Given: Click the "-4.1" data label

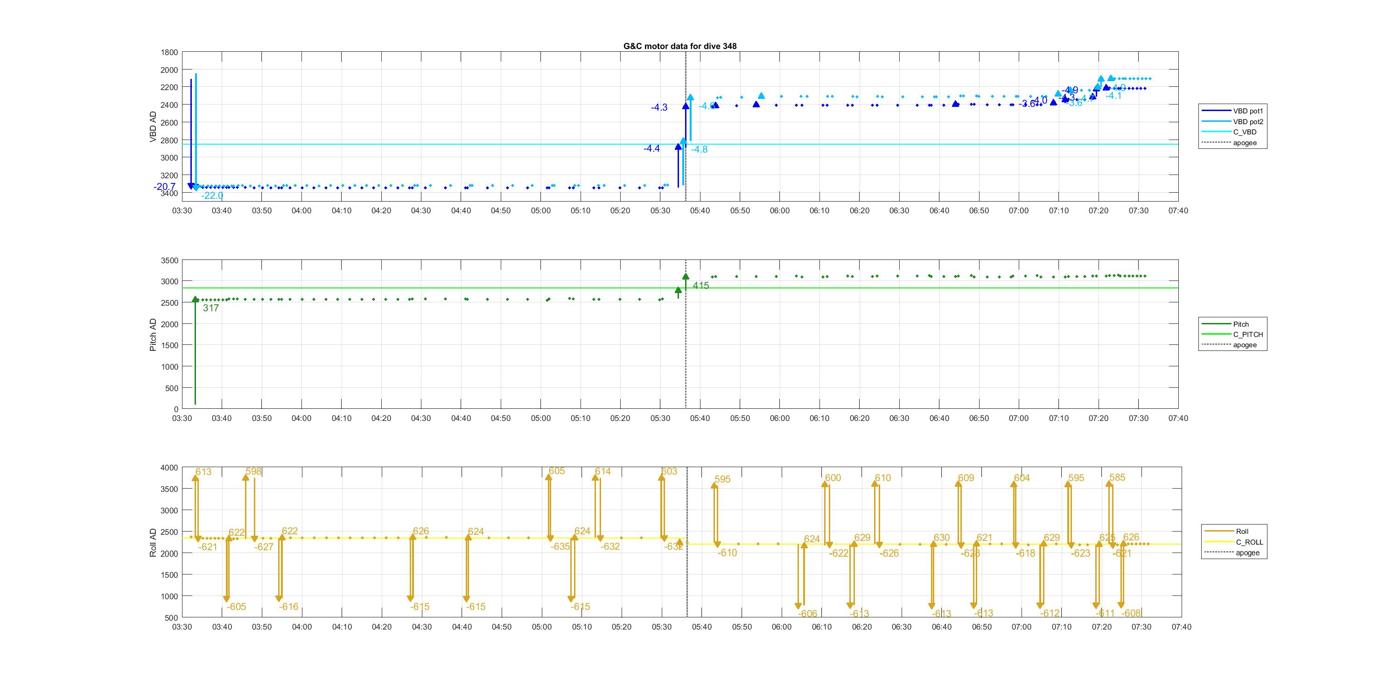Looking at the screenshot, I should (x=1113, y=96).
